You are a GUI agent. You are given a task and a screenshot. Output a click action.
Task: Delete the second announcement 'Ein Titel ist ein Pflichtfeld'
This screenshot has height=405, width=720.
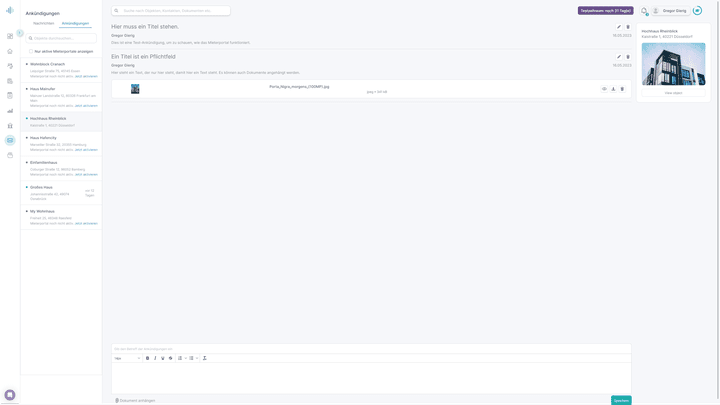[x=628, y=57]
